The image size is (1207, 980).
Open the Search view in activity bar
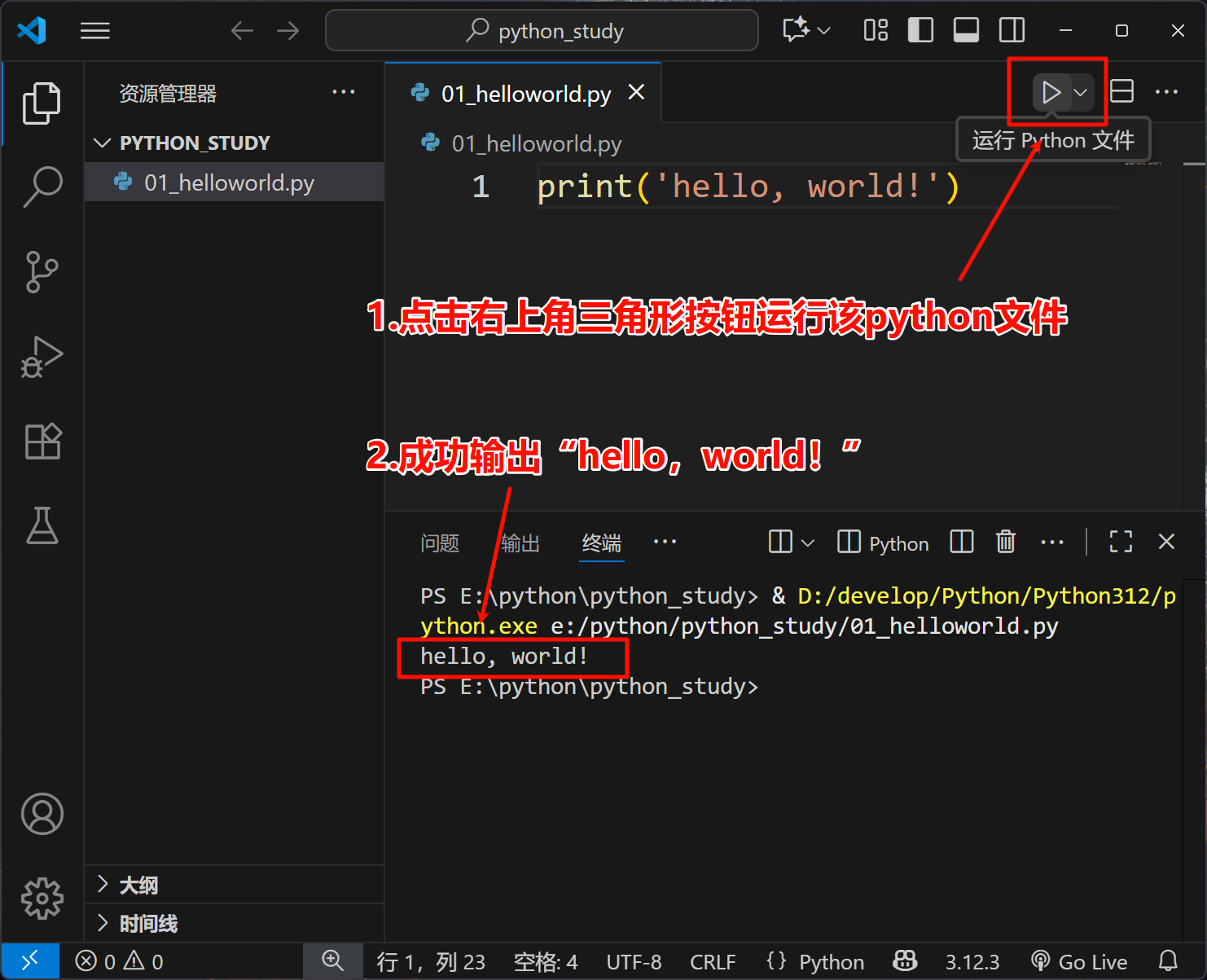42,187
